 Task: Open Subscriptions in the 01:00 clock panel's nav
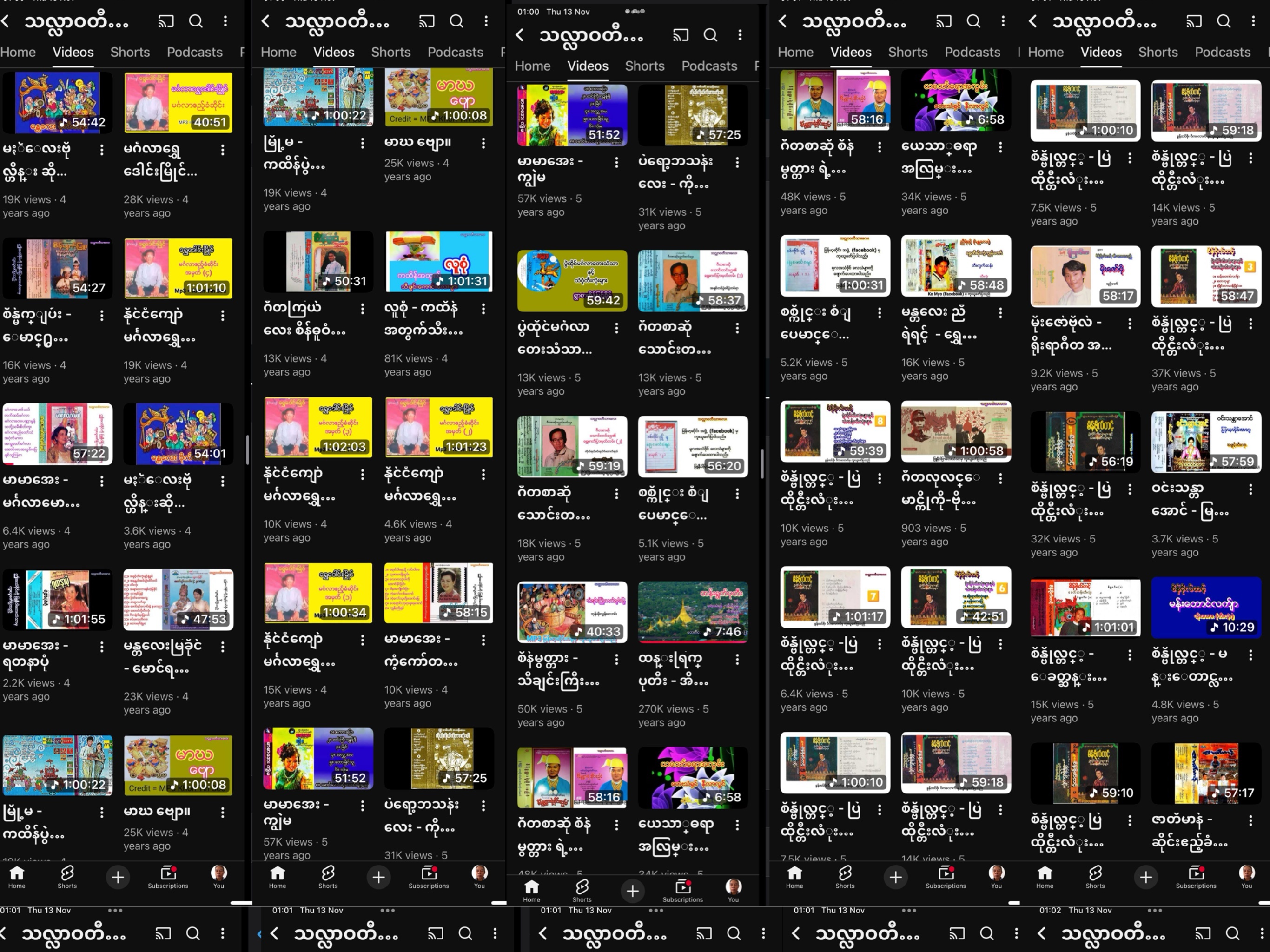point(683,891)
